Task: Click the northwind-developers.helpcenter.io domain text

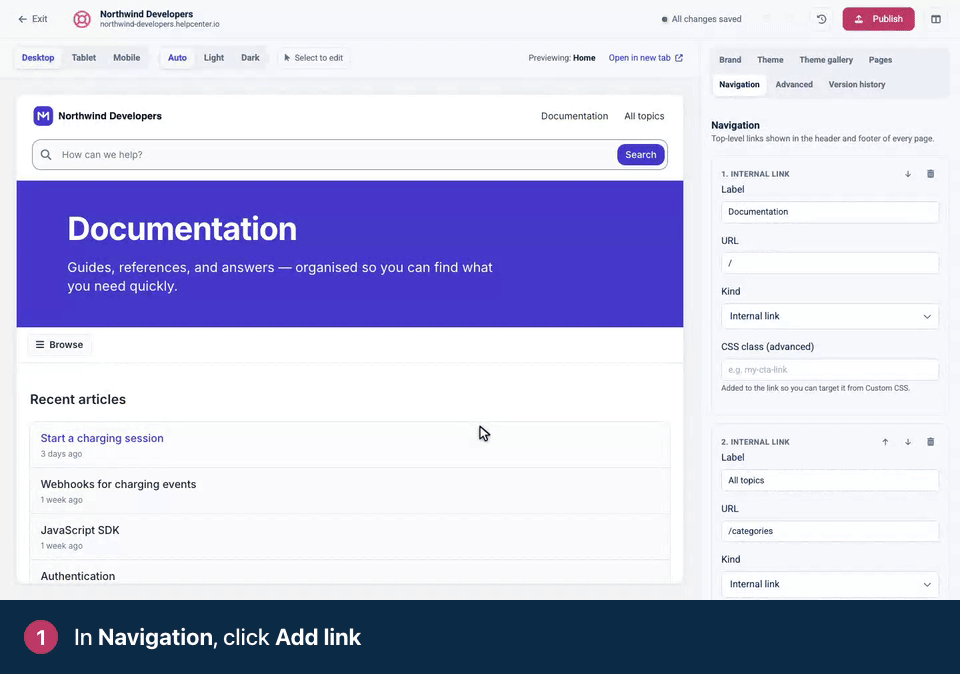Action: 160,24
